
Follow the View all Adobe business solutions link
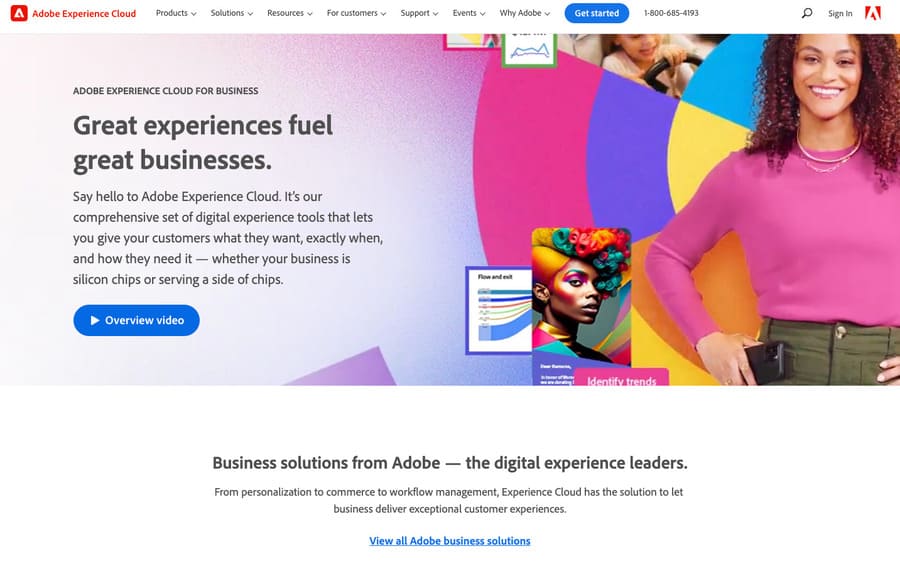450,541
